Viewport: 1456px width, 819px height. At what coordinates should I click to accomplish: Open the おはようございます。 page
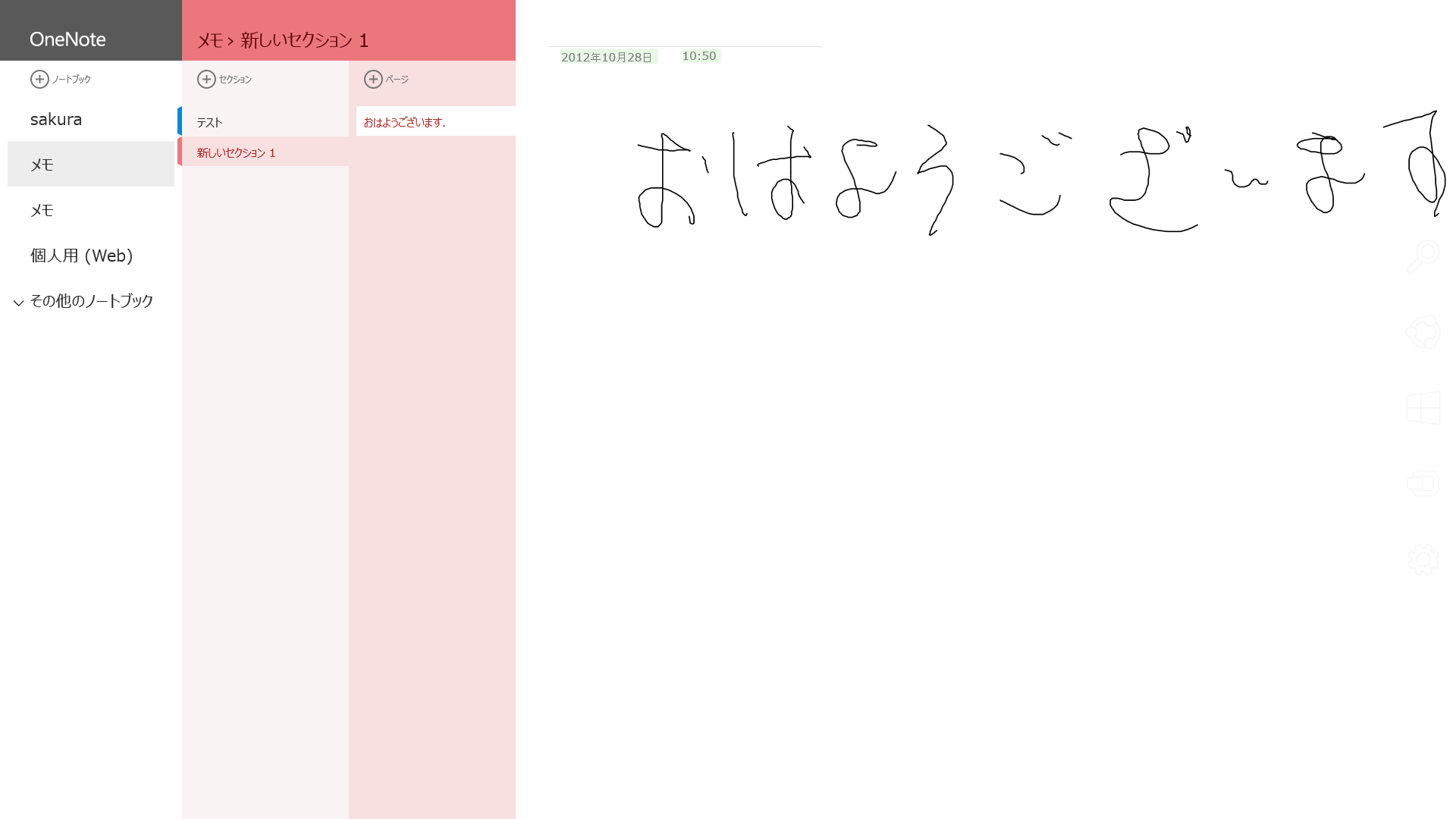point(436,121)
